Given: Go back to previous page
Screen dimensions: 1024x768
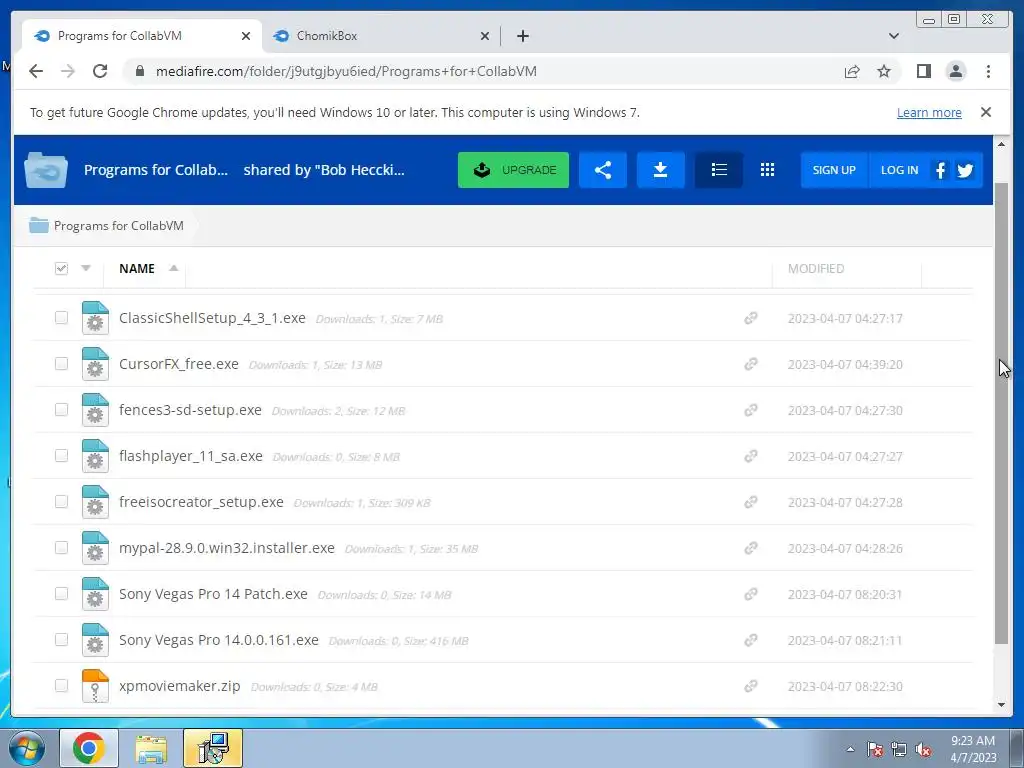Looking at the screenshot, I should (36, 71).
